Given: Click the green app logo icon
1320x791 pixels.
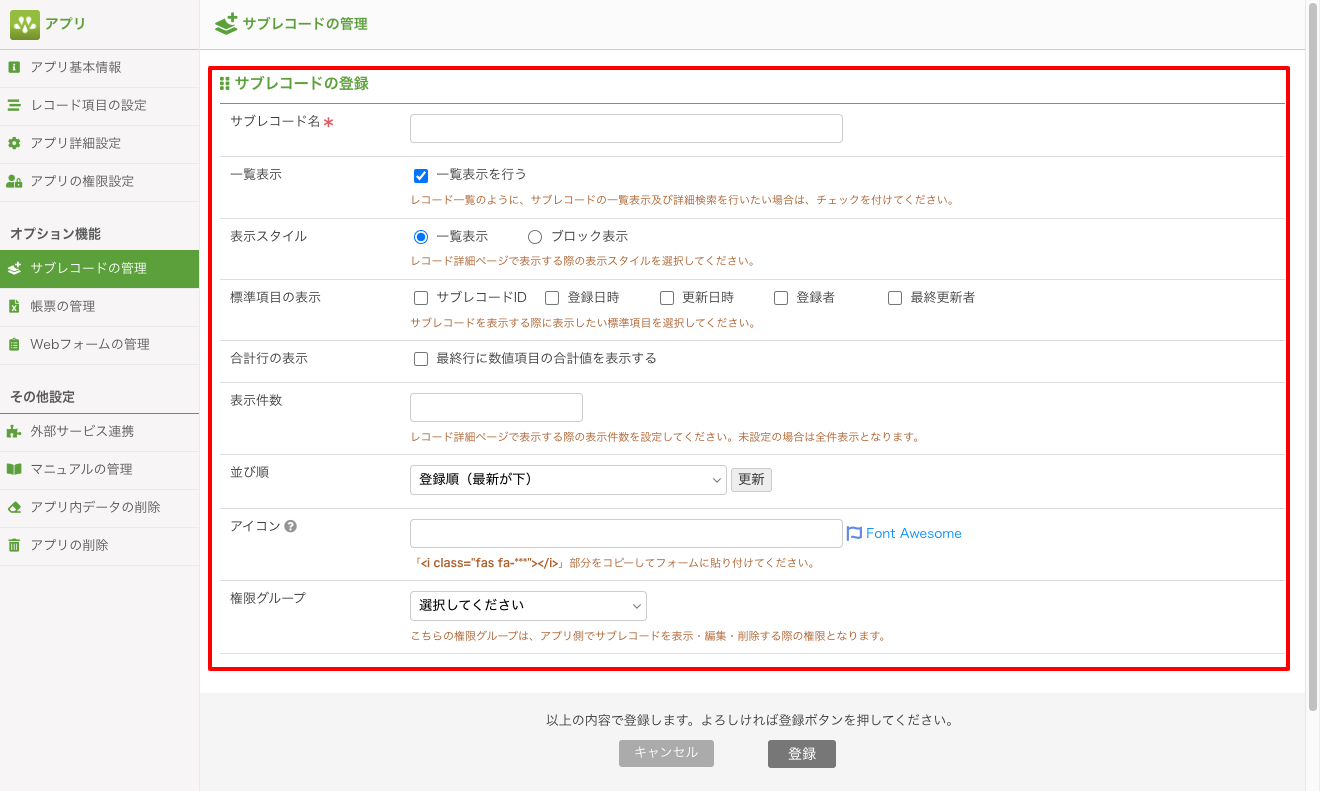Looking at the screenshot, I should pyautogui.click(x=25, y=24).
